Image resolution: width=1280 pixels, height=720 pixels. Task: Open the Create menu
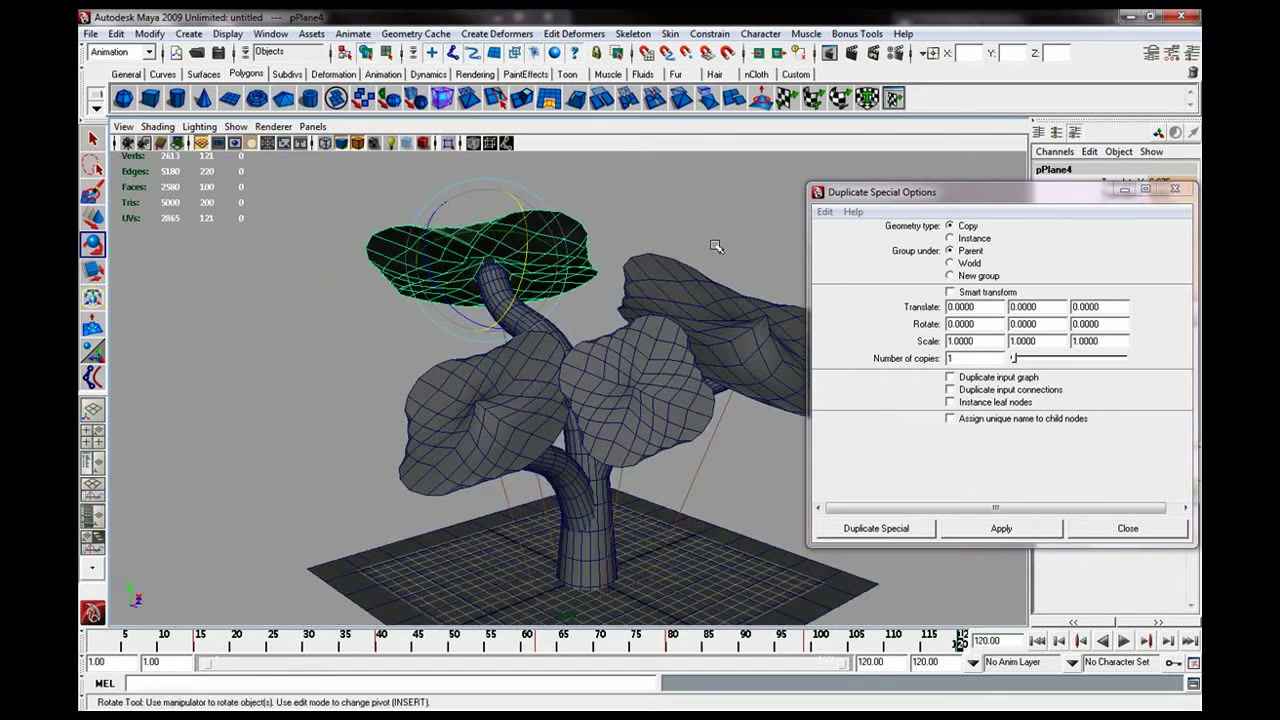coord(188,34)
